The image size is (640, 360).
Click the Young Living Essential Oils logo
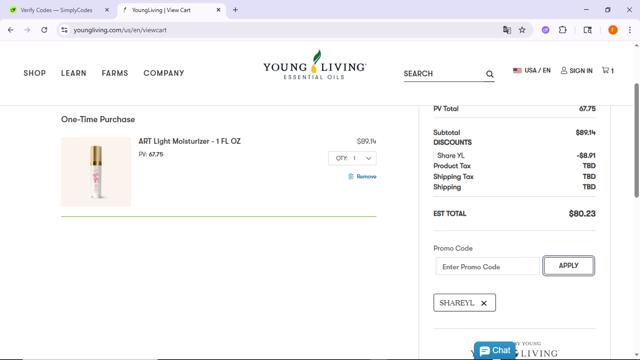(315, 65)
